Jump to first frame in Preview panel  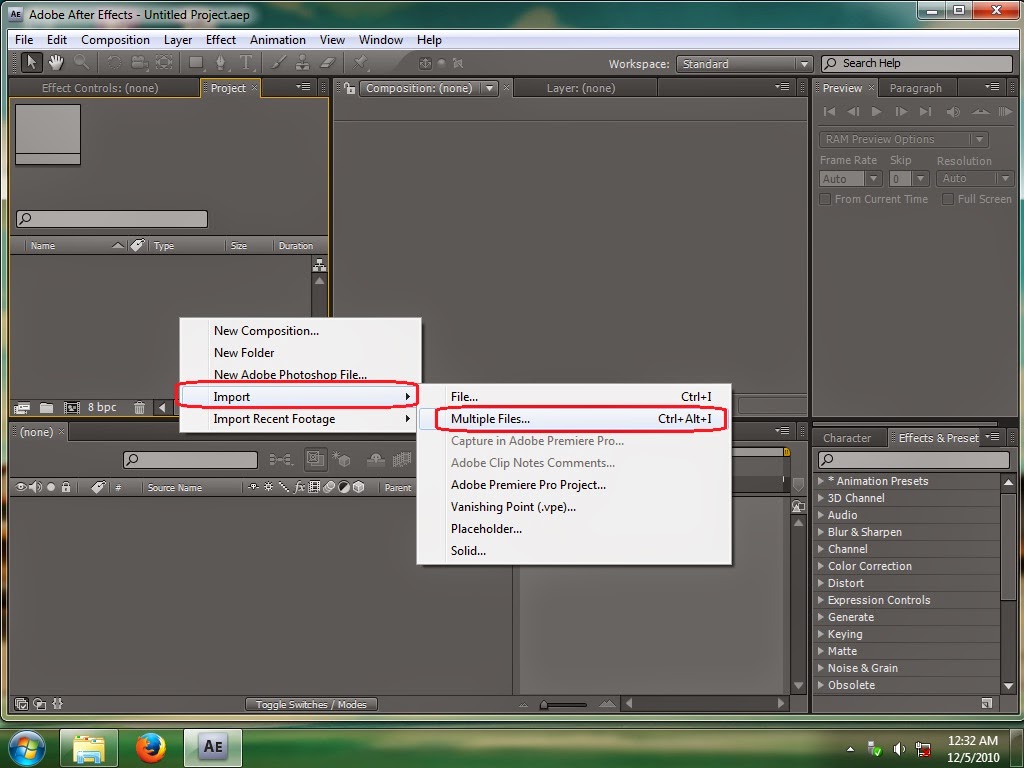(x=829, y=112)
